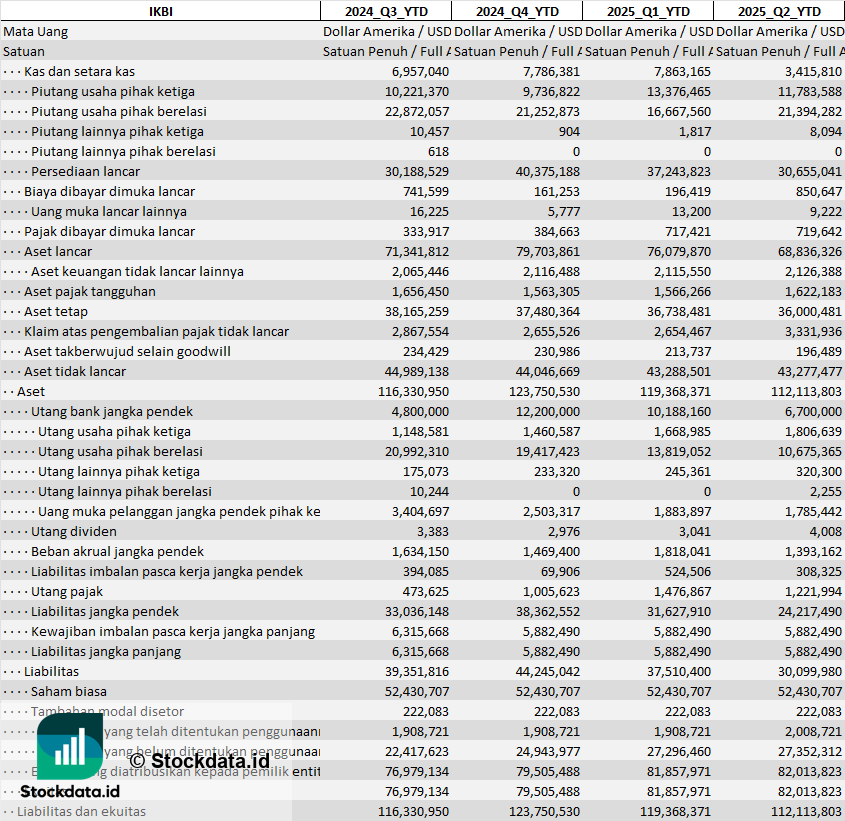
Task: Click the 2025_Q1_YTD column header
Action: coord(647,11)
